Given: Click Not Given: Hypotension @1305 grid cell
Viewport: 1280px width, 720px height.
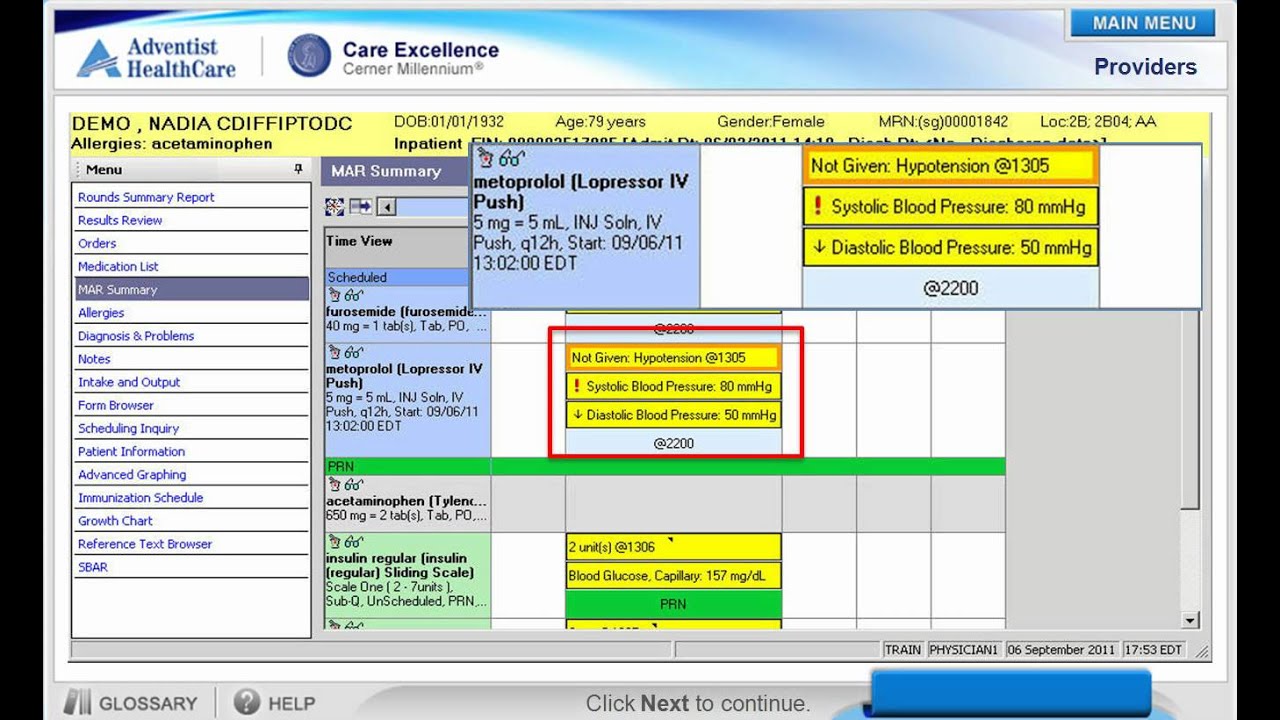Looking at the screenshot, I should pyautogui.click(x=673, y=357).
